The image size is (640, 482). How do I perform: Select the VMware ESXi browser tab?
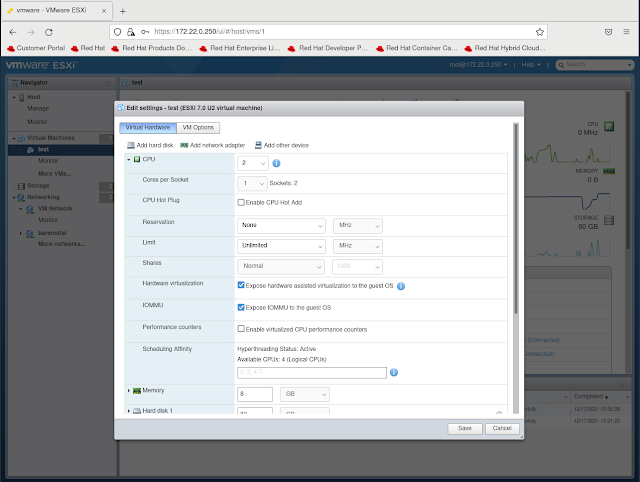[57, 11]
